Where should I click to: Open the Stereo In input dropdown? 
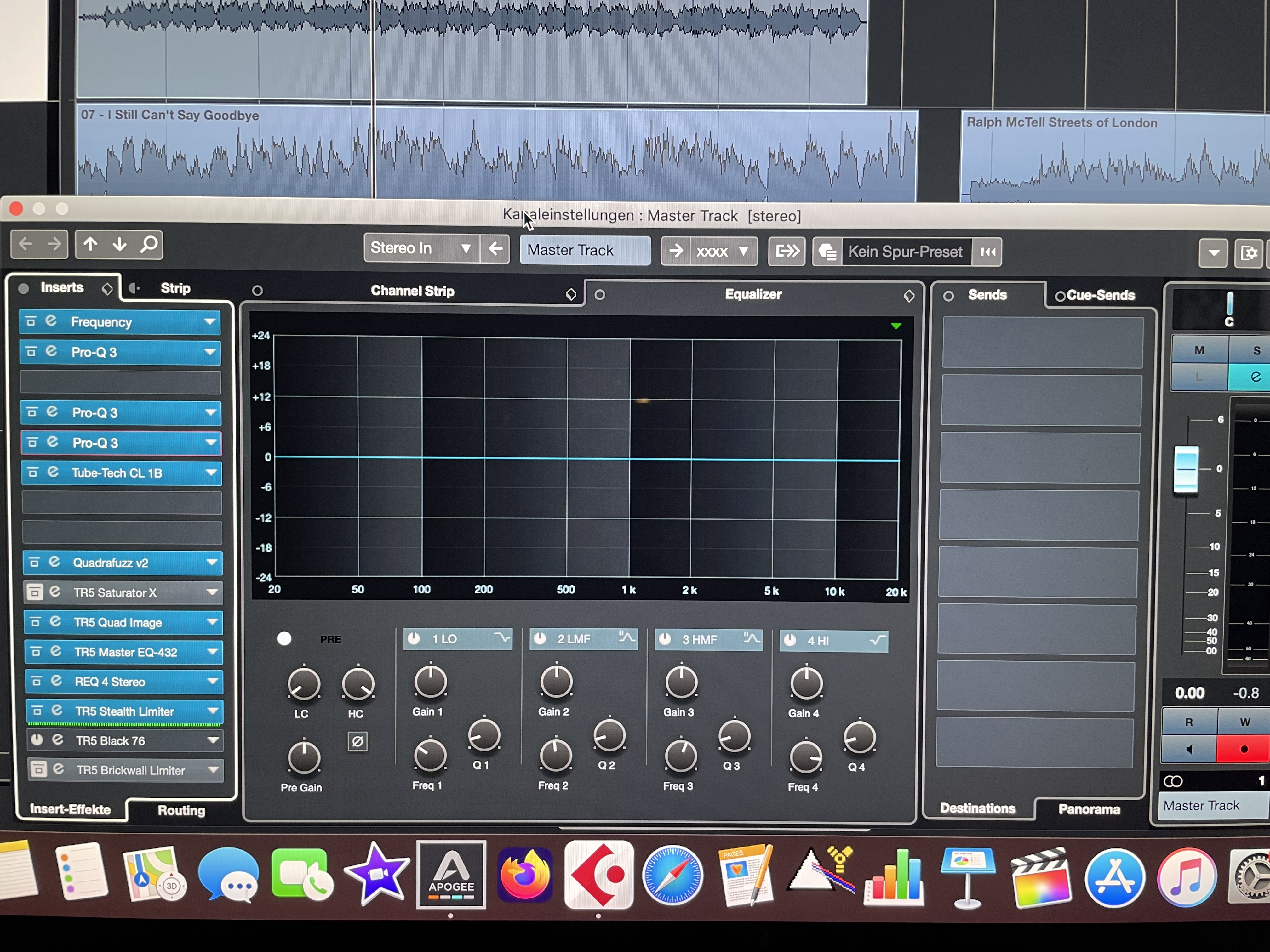point(422,248)
